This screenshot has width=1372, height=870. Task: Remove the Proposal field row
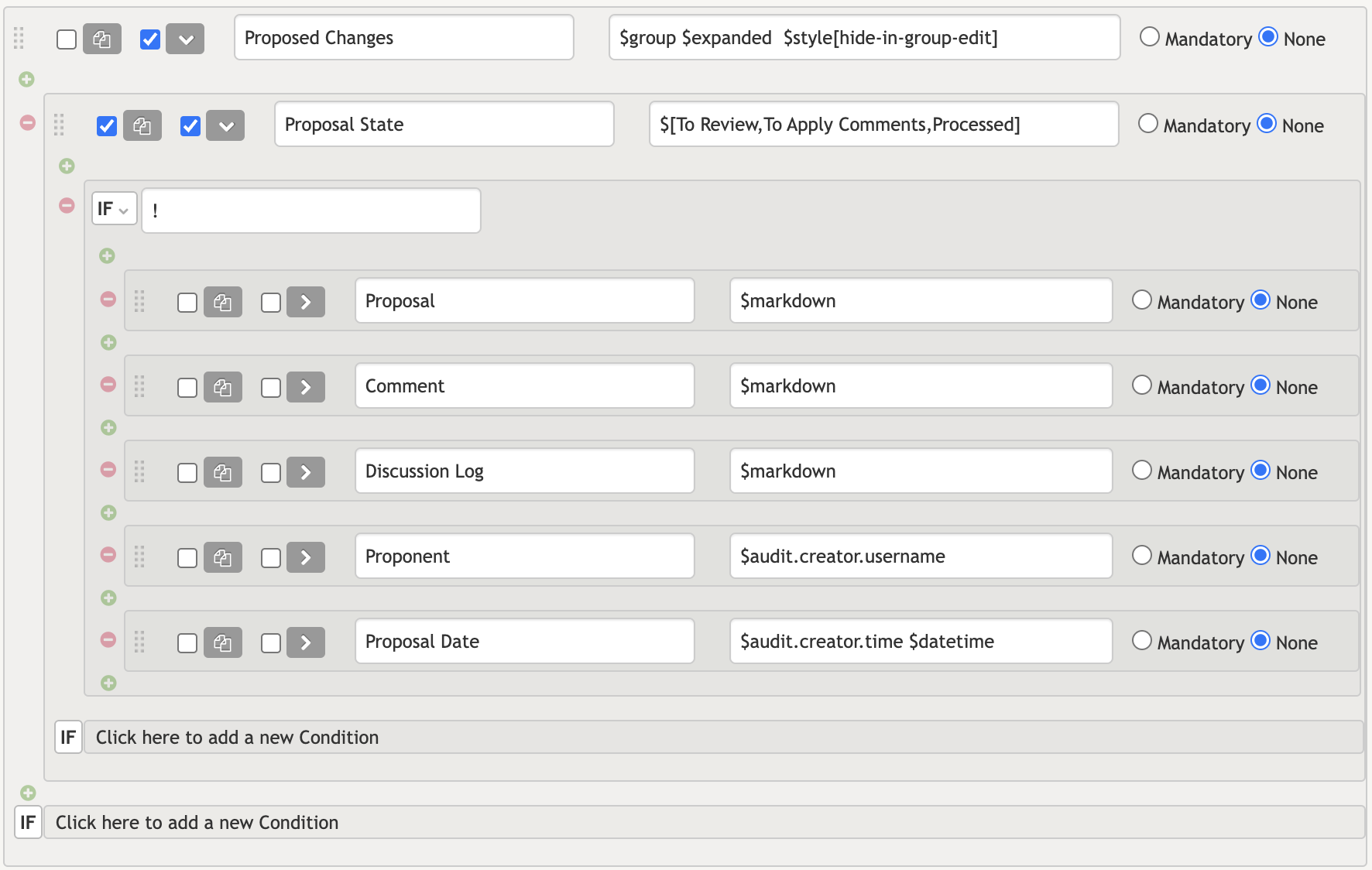pyautogui.click(x=108, y=299)
